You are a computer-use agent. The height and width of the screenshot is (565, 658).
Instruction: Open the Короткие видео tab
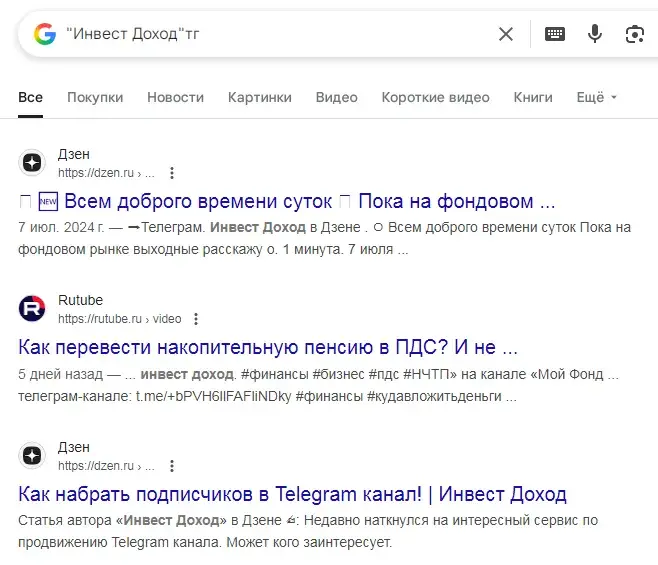[436, 97]
